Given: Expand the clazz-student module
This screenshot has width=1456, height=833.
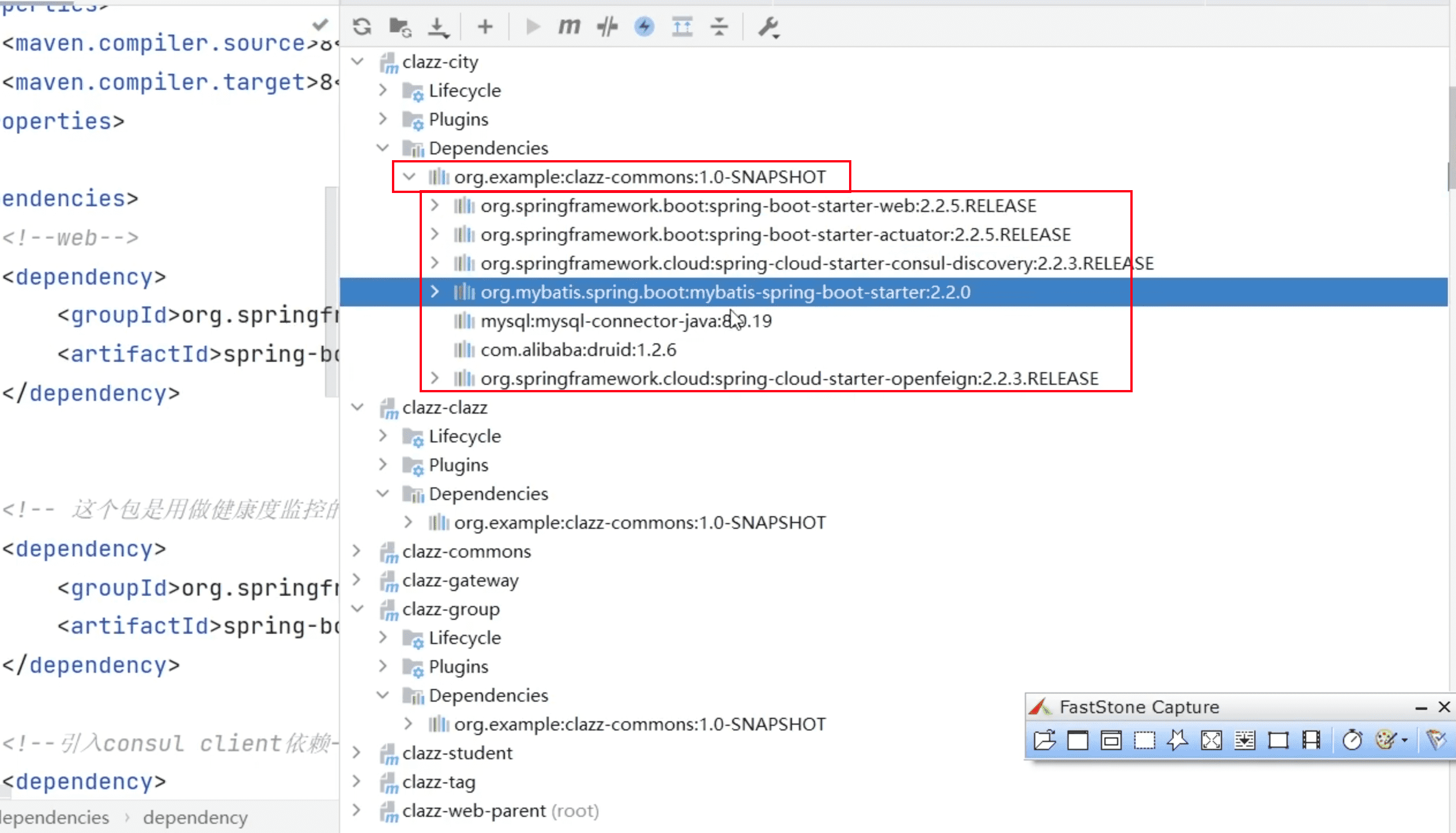Looking at the screenshot, I should [x=357, y=752].
